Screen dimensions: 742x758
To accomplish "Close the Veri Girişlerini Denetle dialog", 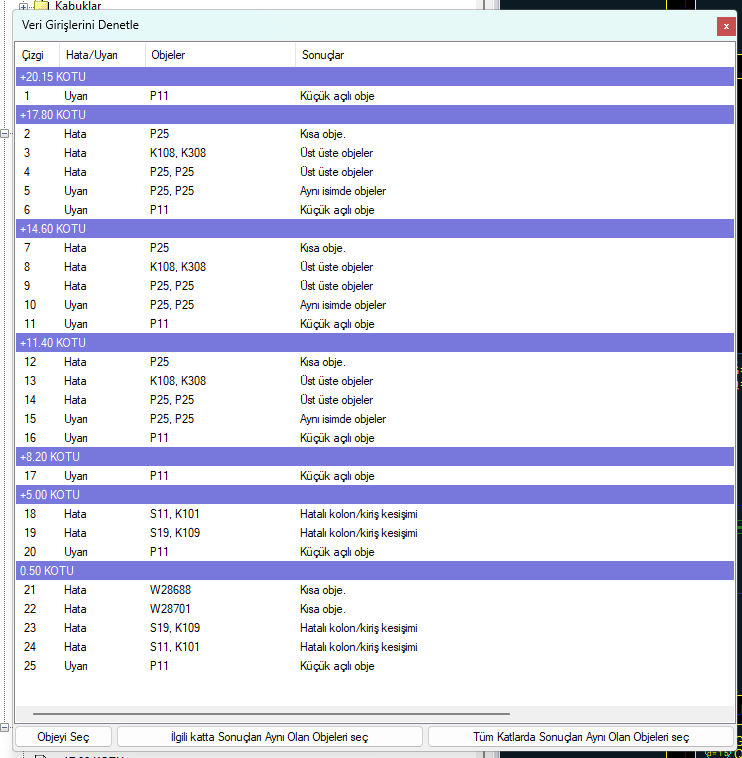I will (x=726, y=27).
